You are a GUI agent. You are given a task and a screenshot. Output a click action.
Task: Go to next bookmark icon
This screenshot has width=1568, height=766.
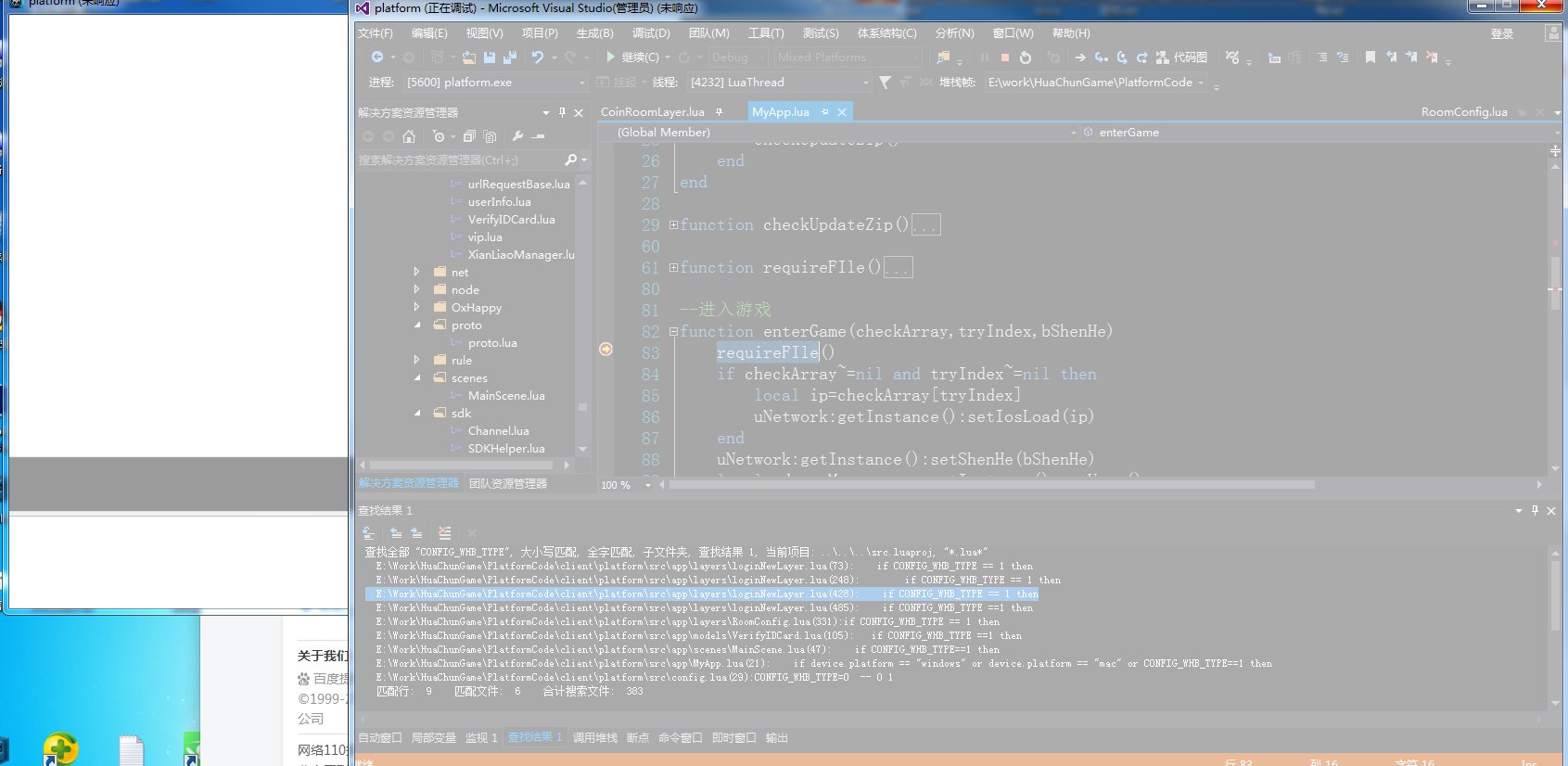pos(1411,57)
